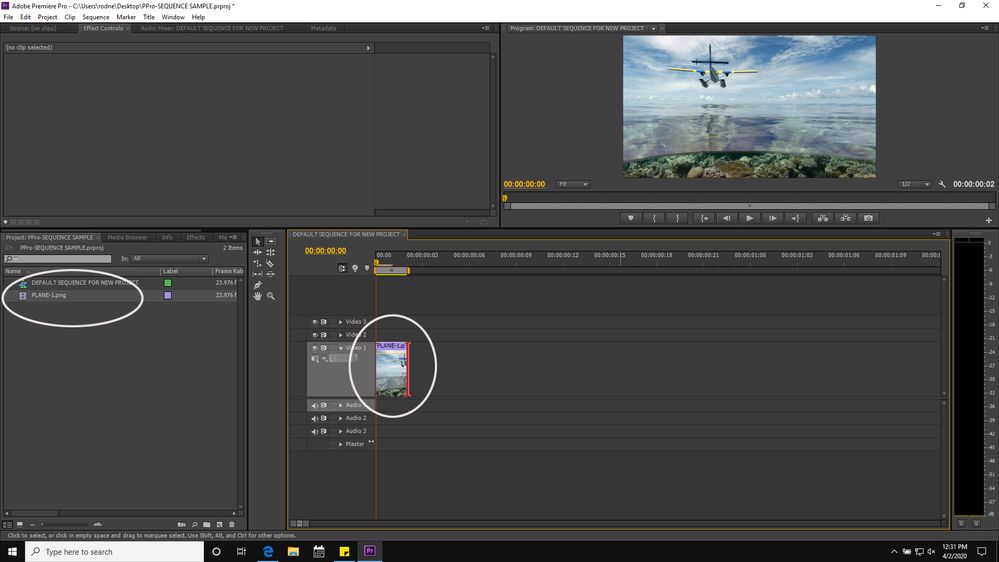Select the Selection arrow tool
This screenshot has height=562, width=999.
(x=257, y=241)
